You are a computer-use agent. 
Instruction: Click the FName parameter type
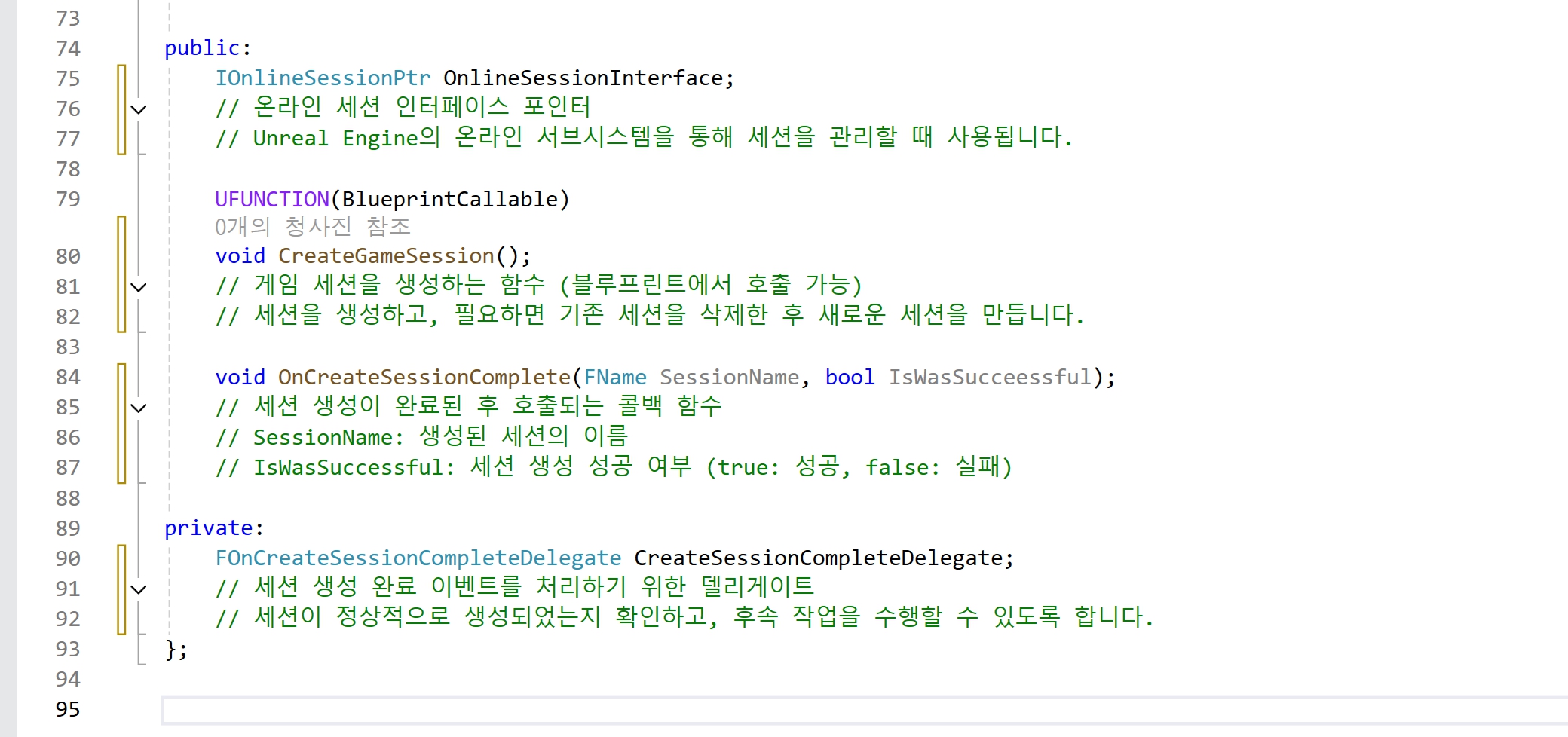click(x=615, y=377)
